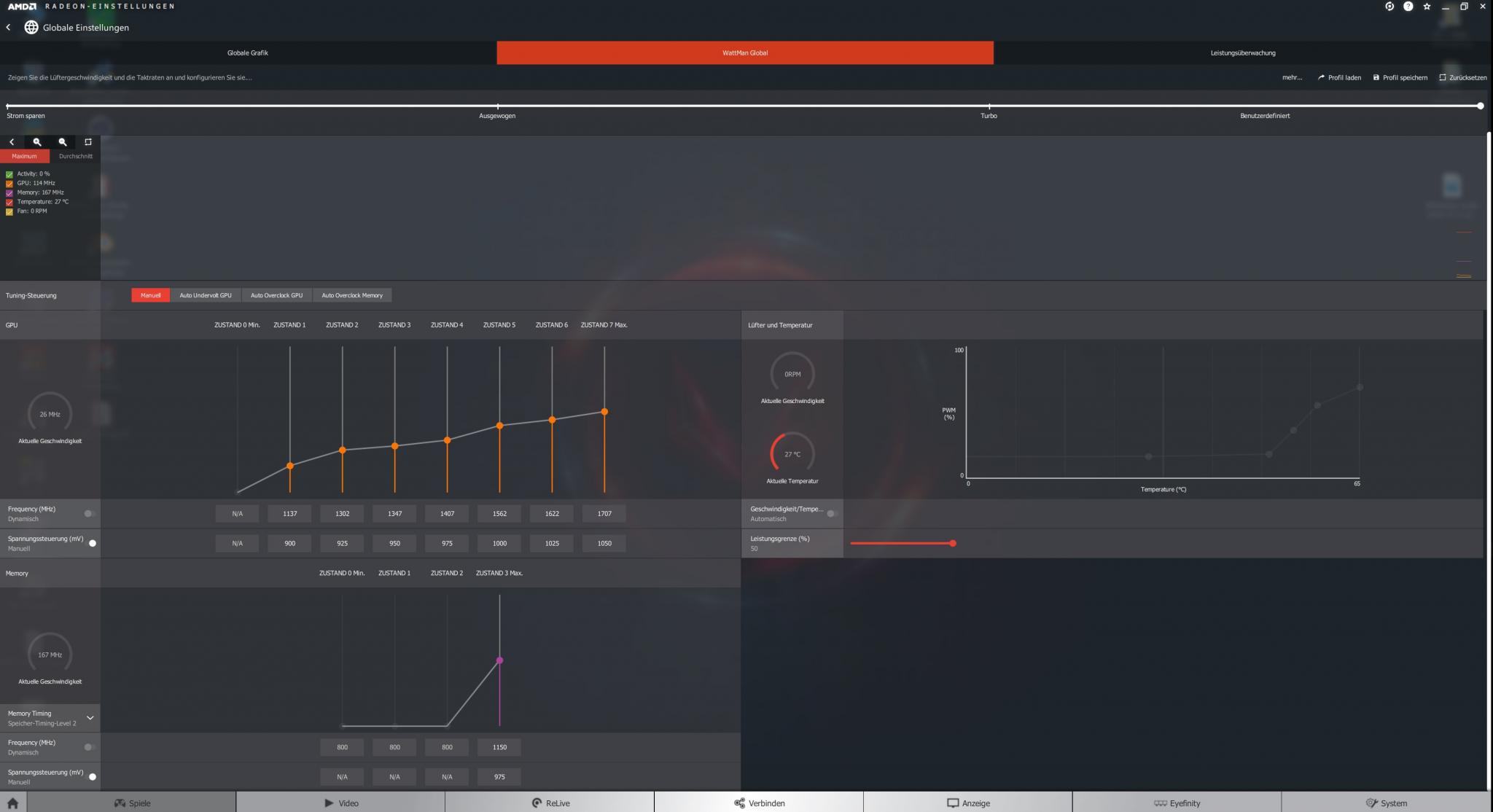Zoom out on the monitoring graph

pos(63,142)
